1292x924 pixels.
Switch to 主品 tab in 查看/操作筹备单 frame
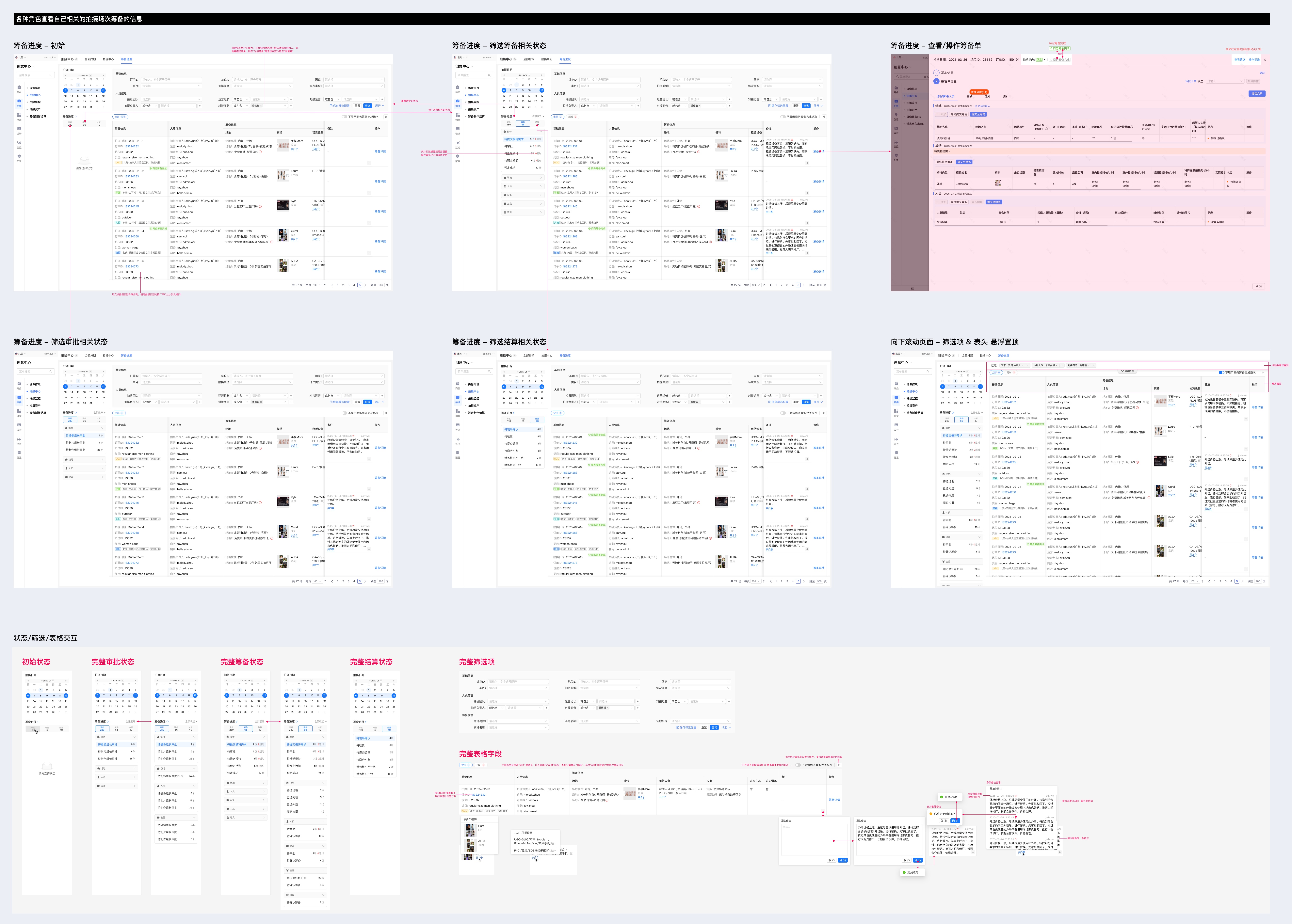coord(969,96)
